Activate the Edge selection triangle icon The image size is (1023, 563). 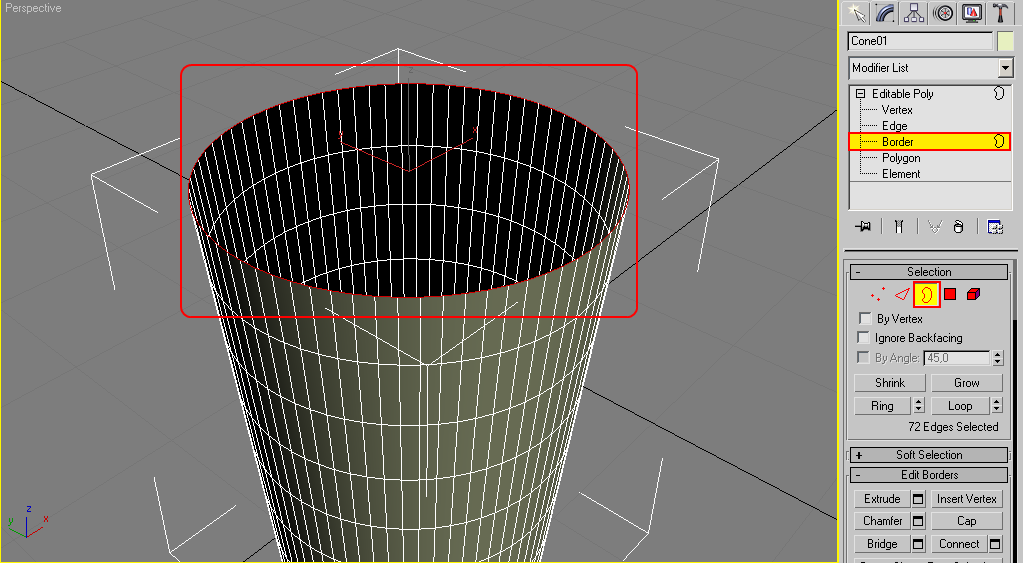click(x=902, y=294)
